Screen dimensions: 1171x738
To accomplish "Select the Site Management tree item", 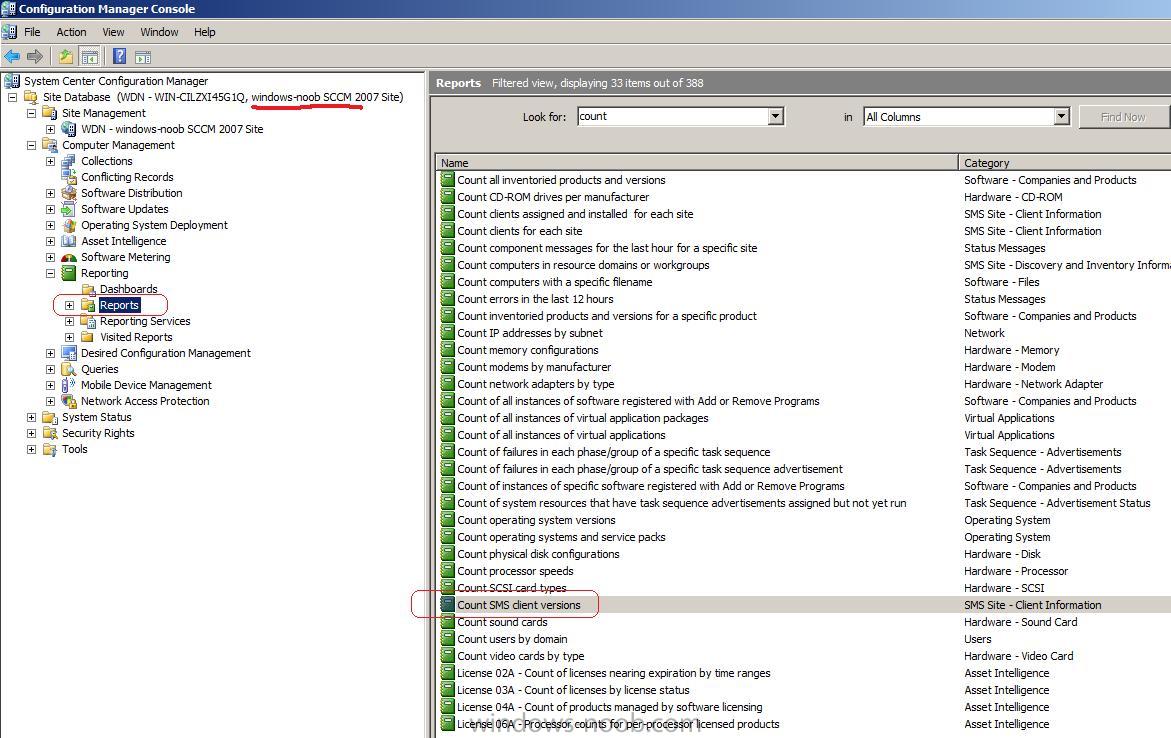I will click(104, 113).
